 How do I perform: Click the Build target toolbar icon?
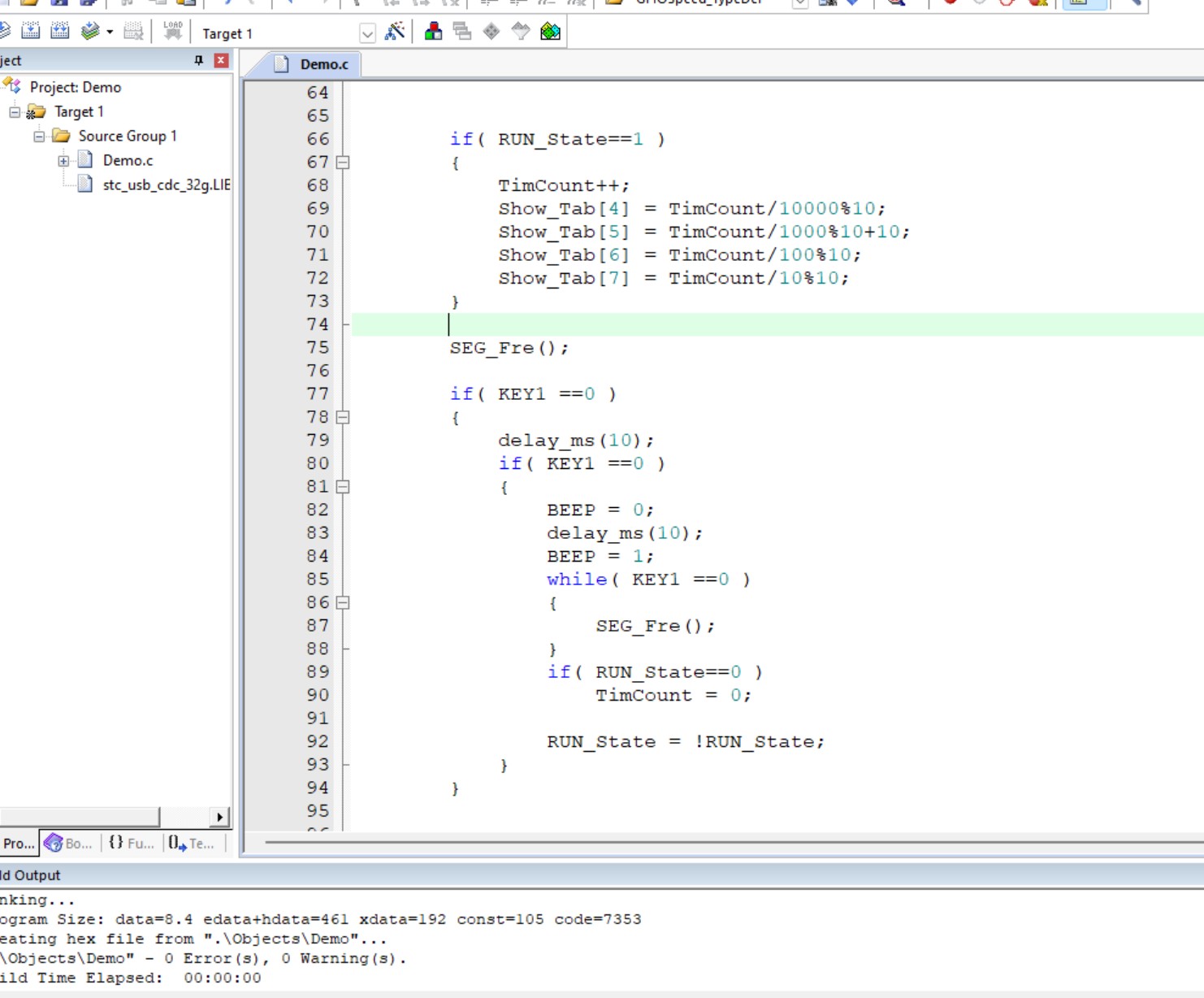(x=31, y=32)
